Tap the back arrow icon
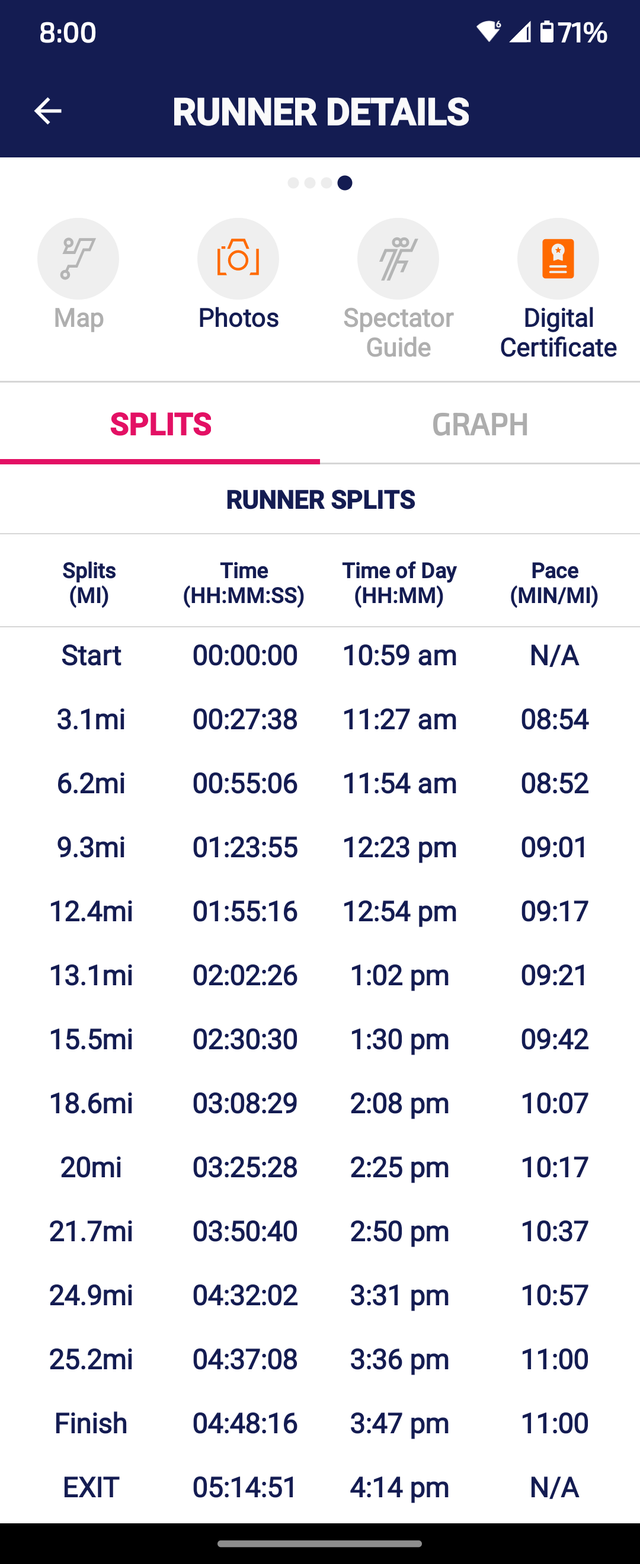Viewport: 640px width, 1564px height. (48, 111)
